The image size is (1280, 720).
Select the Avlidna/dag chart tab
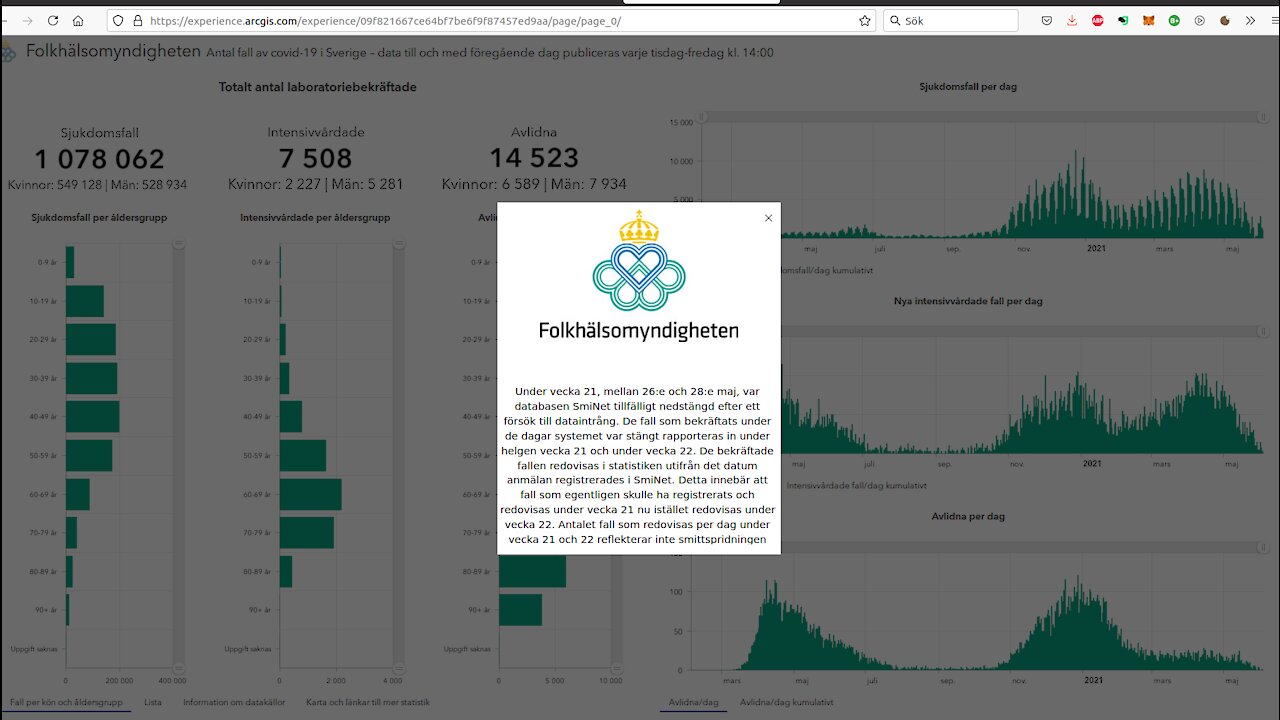693,702
